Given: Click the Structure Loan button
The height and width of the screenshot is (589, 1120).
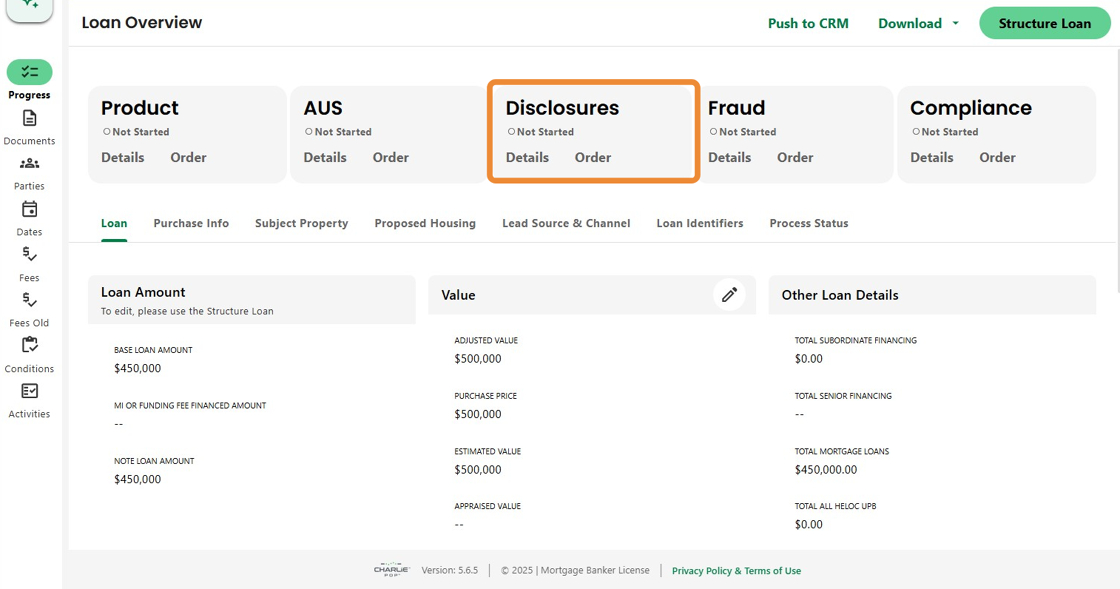Looking at the screenshot, I should pos(1044,23).
